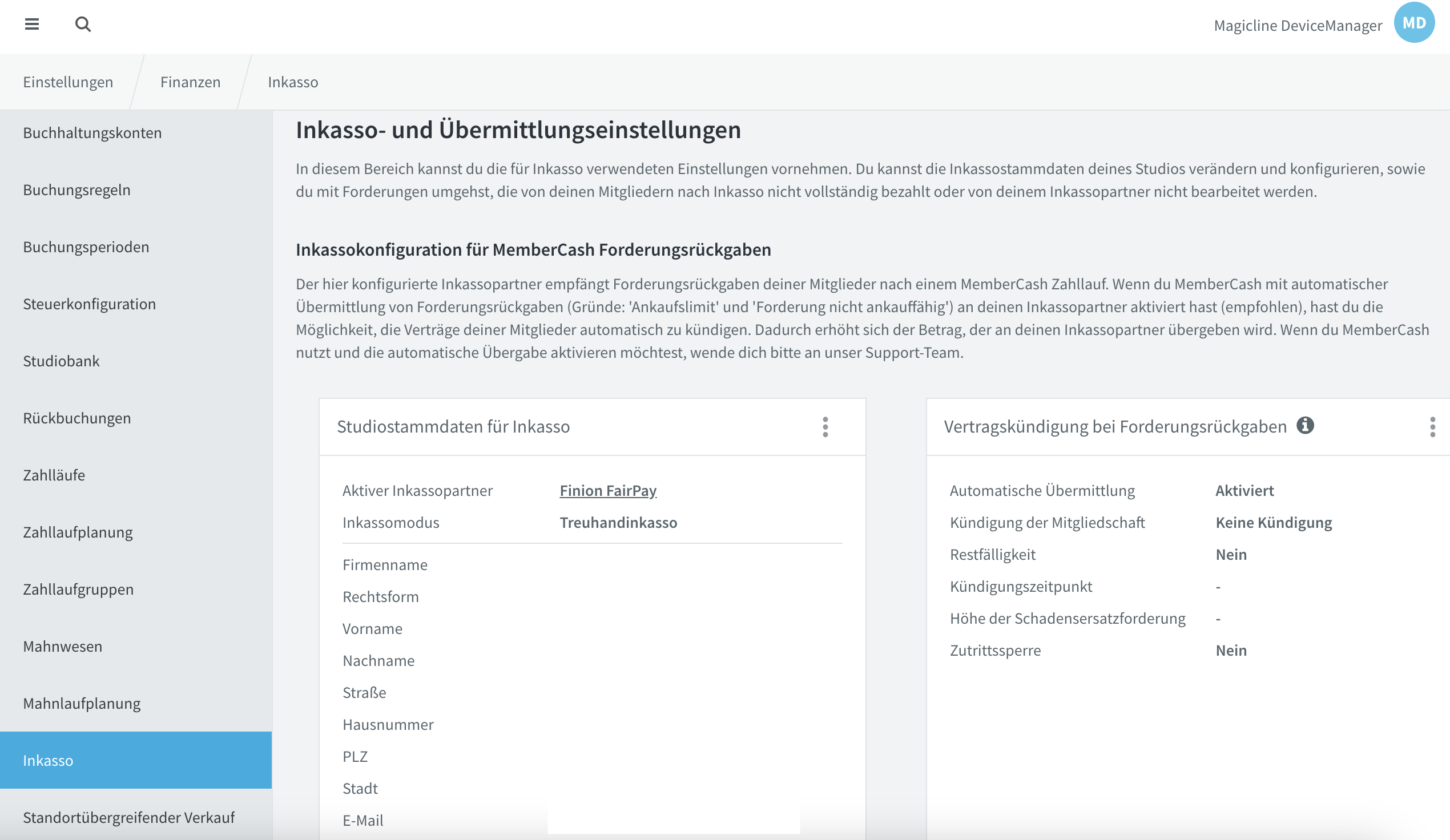
Task: Click the Nein value for Zutrittssperre
Action: tap(1231, 650)
